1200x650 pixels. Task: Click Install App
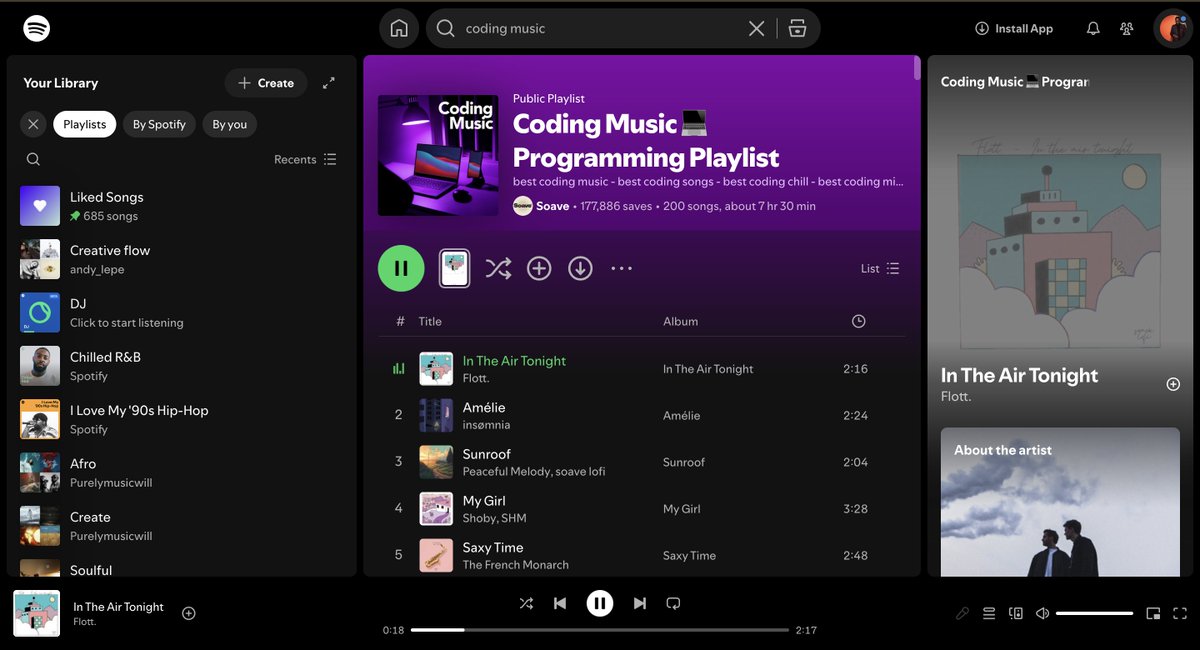click(1014, 29)
